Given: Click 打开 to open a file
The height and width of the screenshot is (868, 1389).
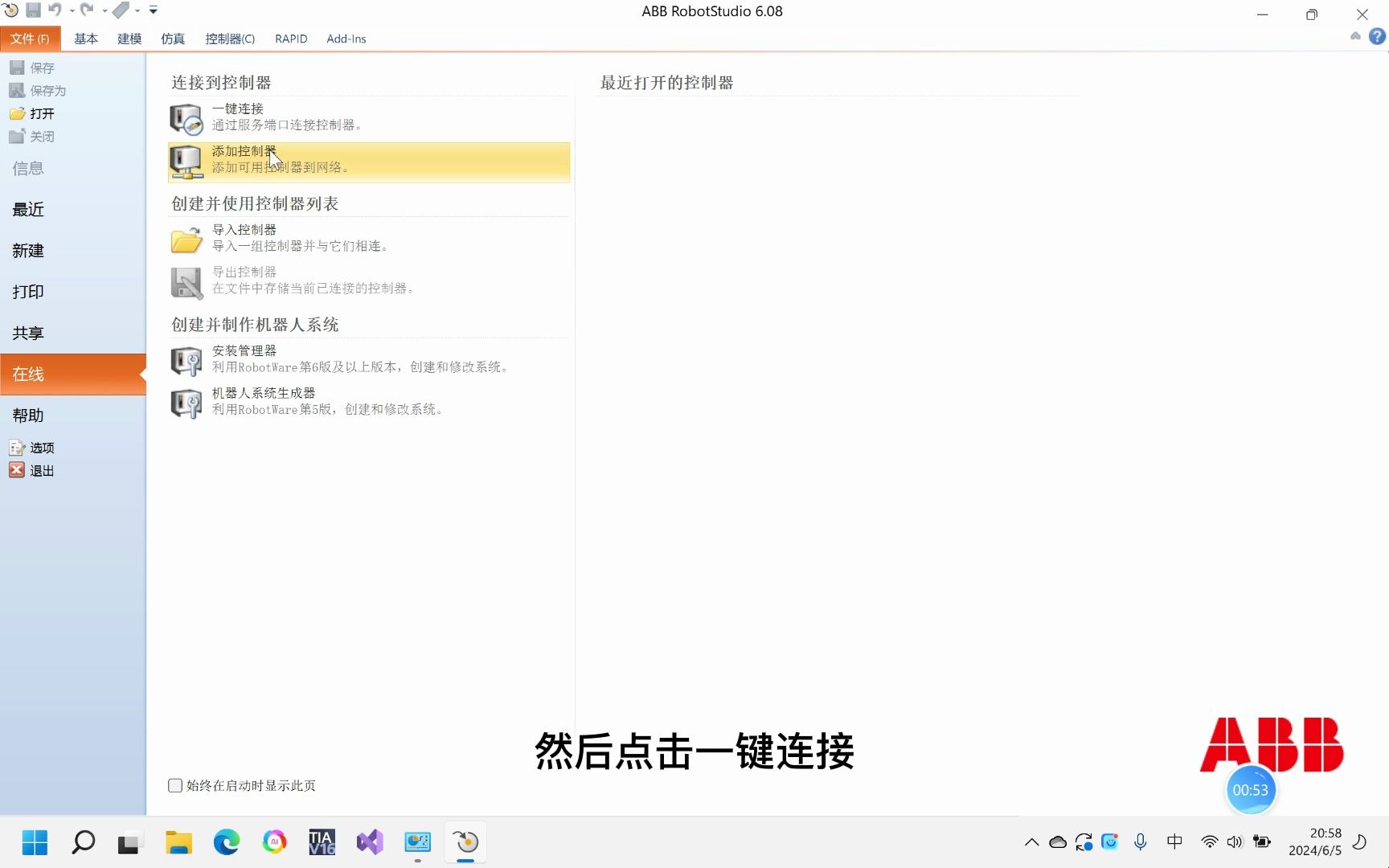Looking at the screenshot, I should coord(33,113).
